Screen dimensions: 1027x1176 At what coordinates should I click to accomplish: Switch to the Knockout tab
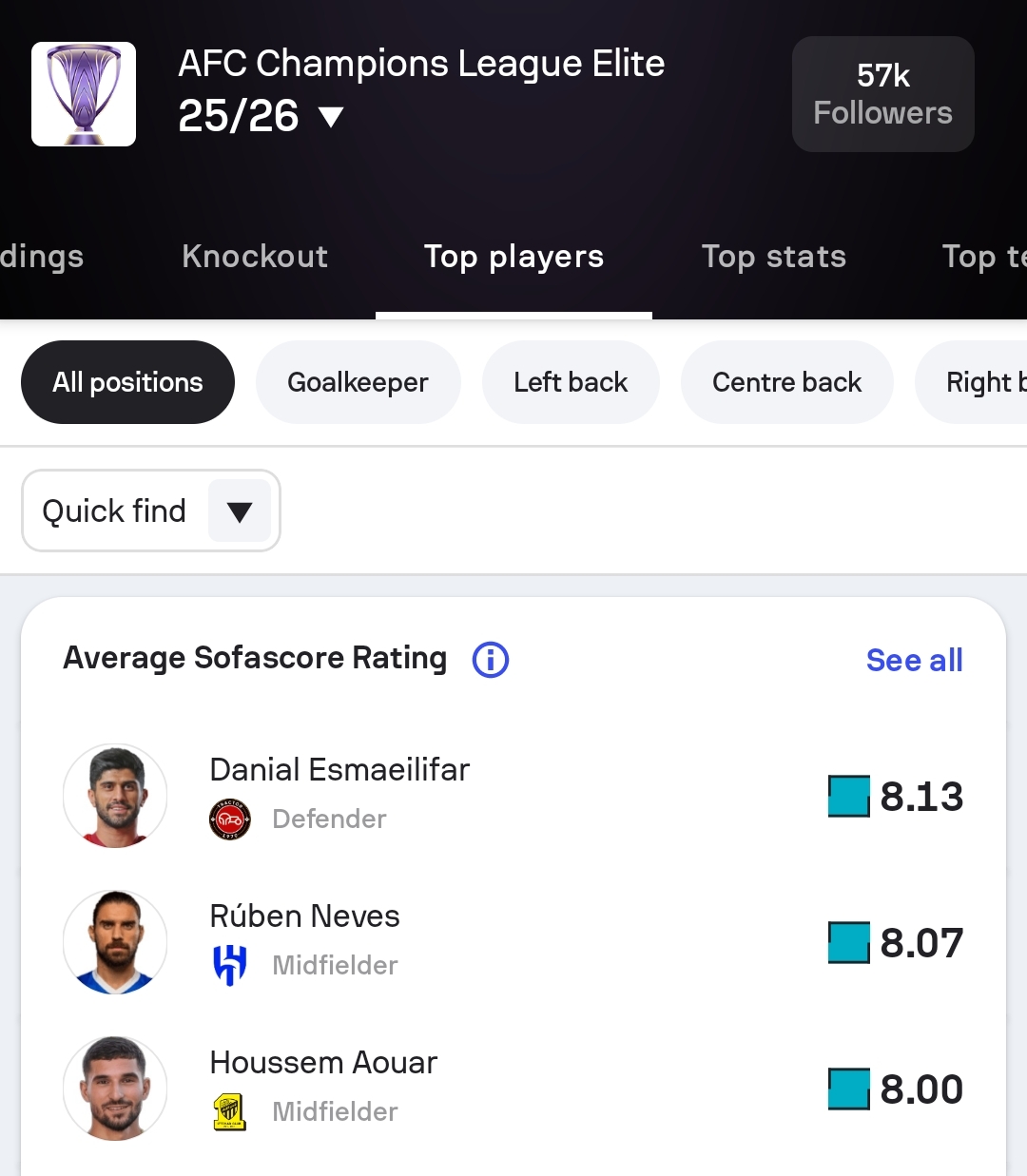click(x=255, y=257)
